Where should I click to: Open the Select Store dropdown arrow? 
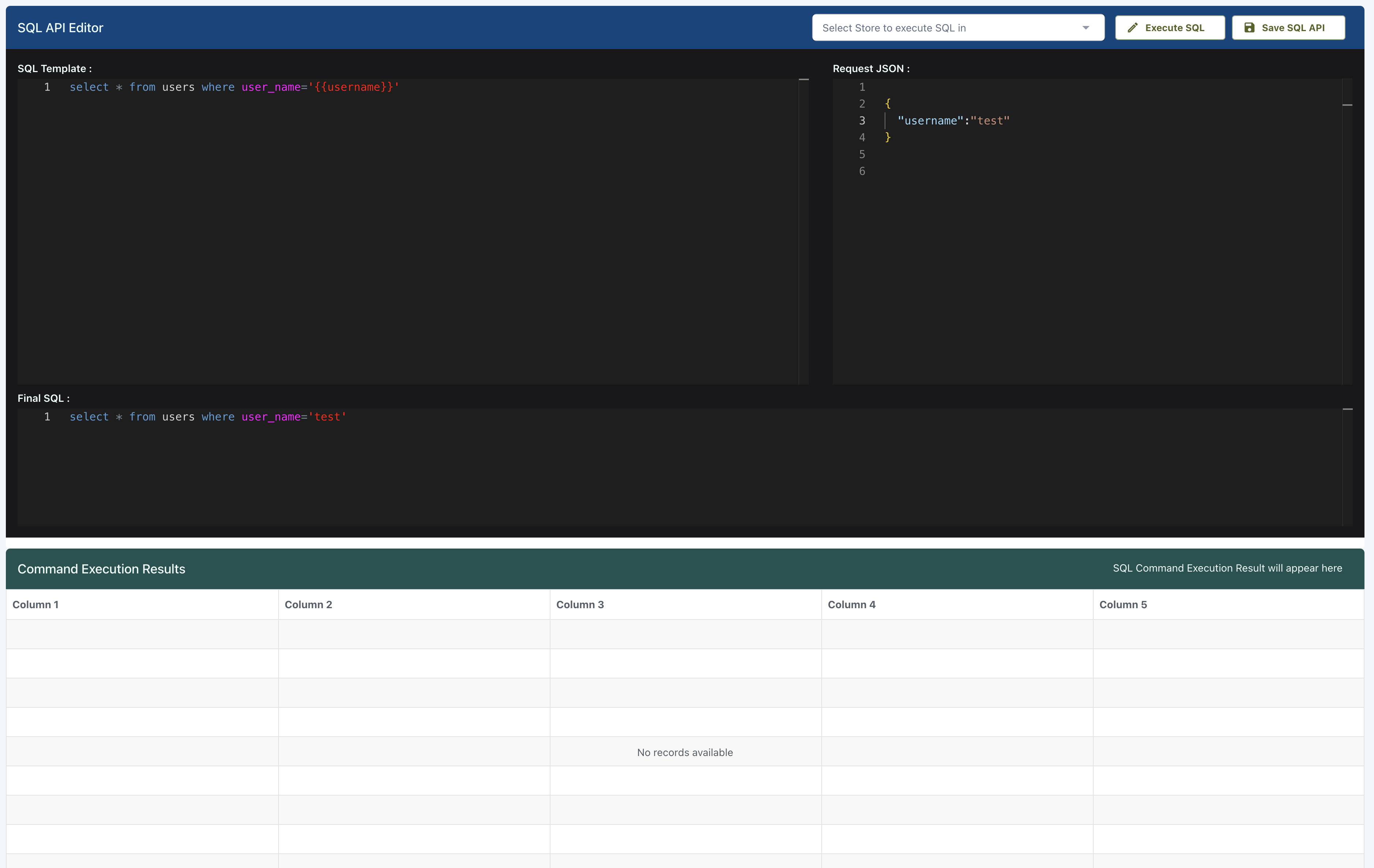1086,28
